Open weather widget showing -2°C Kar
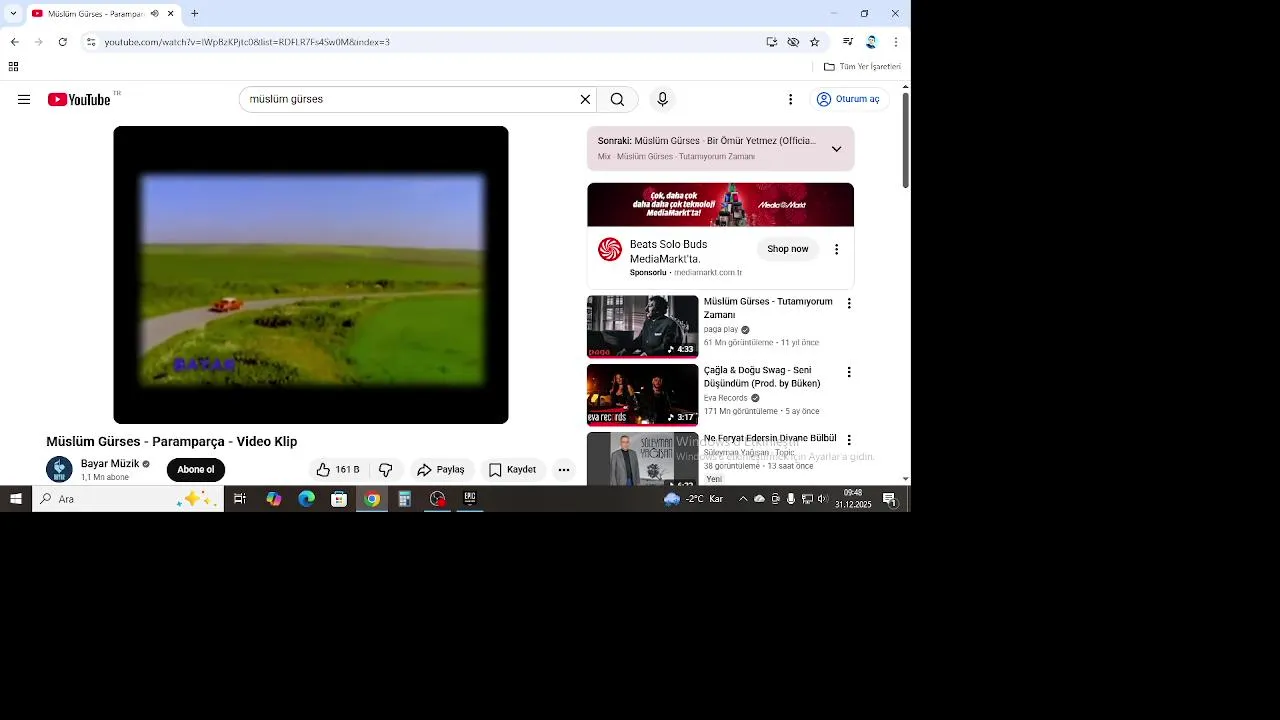Screen dimensions: 1280x720 pyautogui.click(x=694, y=499)
